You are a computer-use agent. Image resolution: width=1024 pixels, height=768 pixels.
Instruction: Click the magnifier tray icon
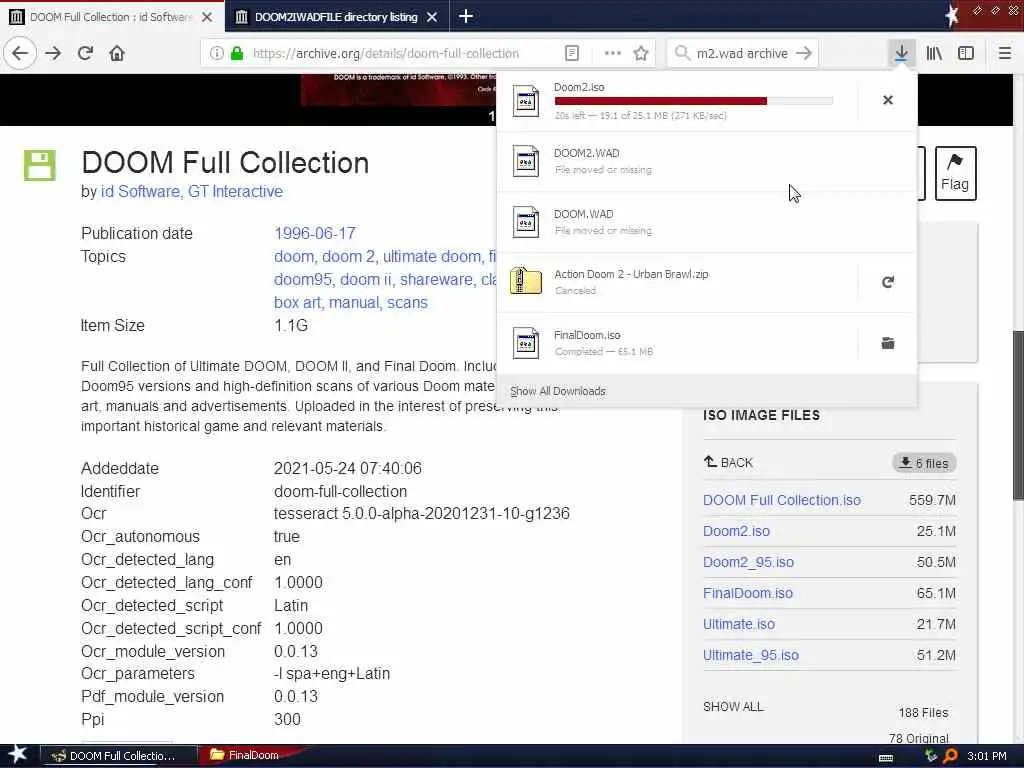coord(950,756)
